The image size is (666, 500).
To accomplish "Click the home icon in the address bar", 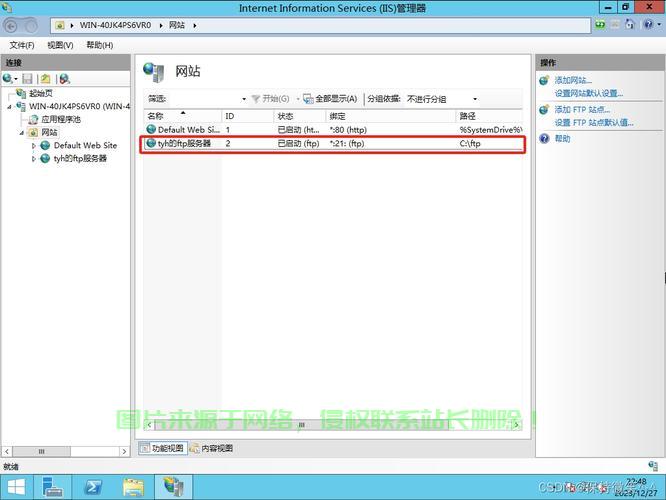I will (x=629, y=25).
